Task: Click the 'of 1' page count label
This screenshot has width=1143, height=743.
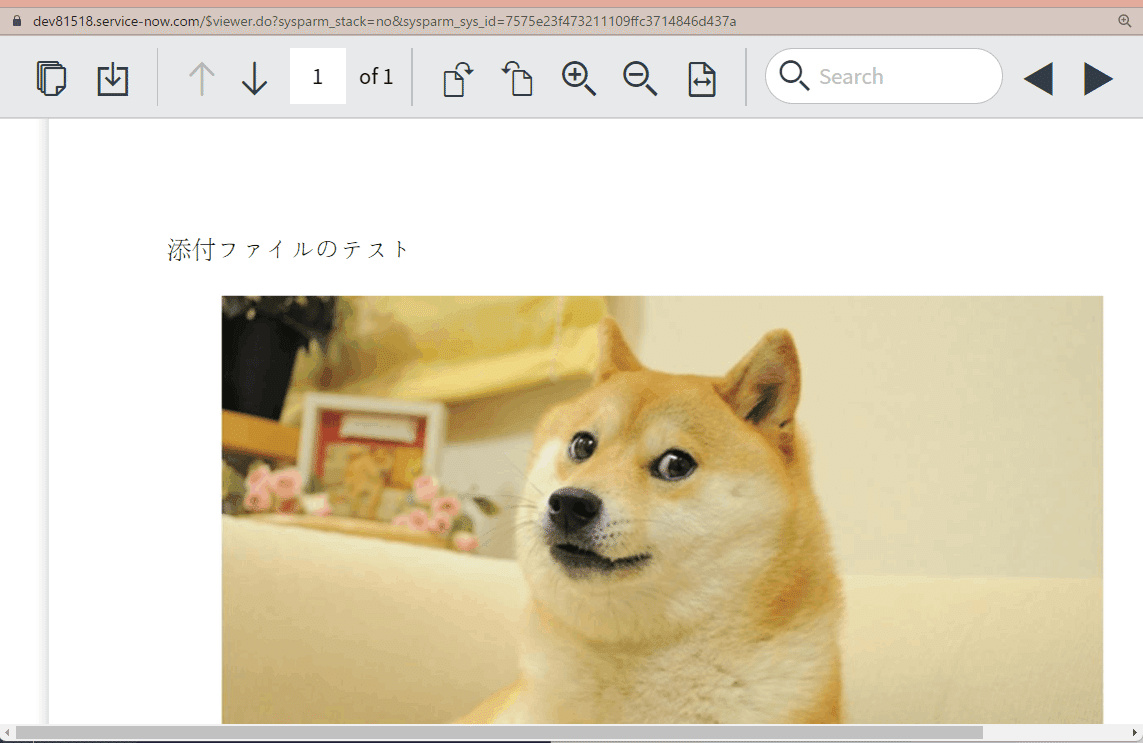Action: (x=375, y=77)
